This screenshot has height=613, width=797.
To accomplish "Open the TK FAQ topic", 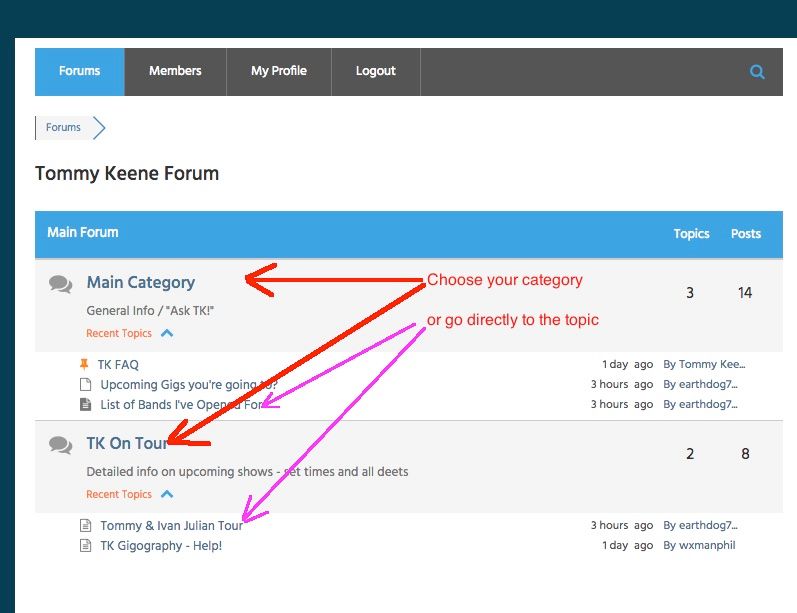I will pos(118,364).
